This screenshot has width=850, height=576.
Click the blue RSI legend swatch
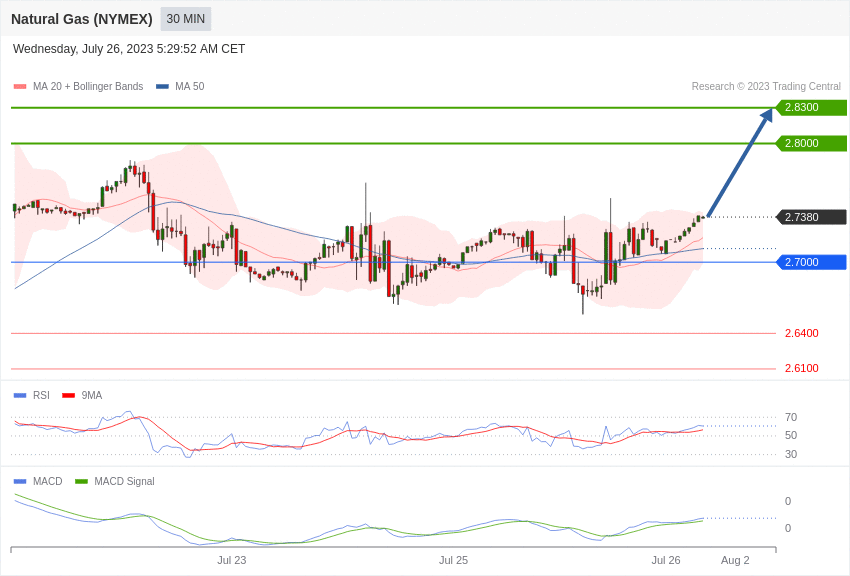(x=20, y=396)
